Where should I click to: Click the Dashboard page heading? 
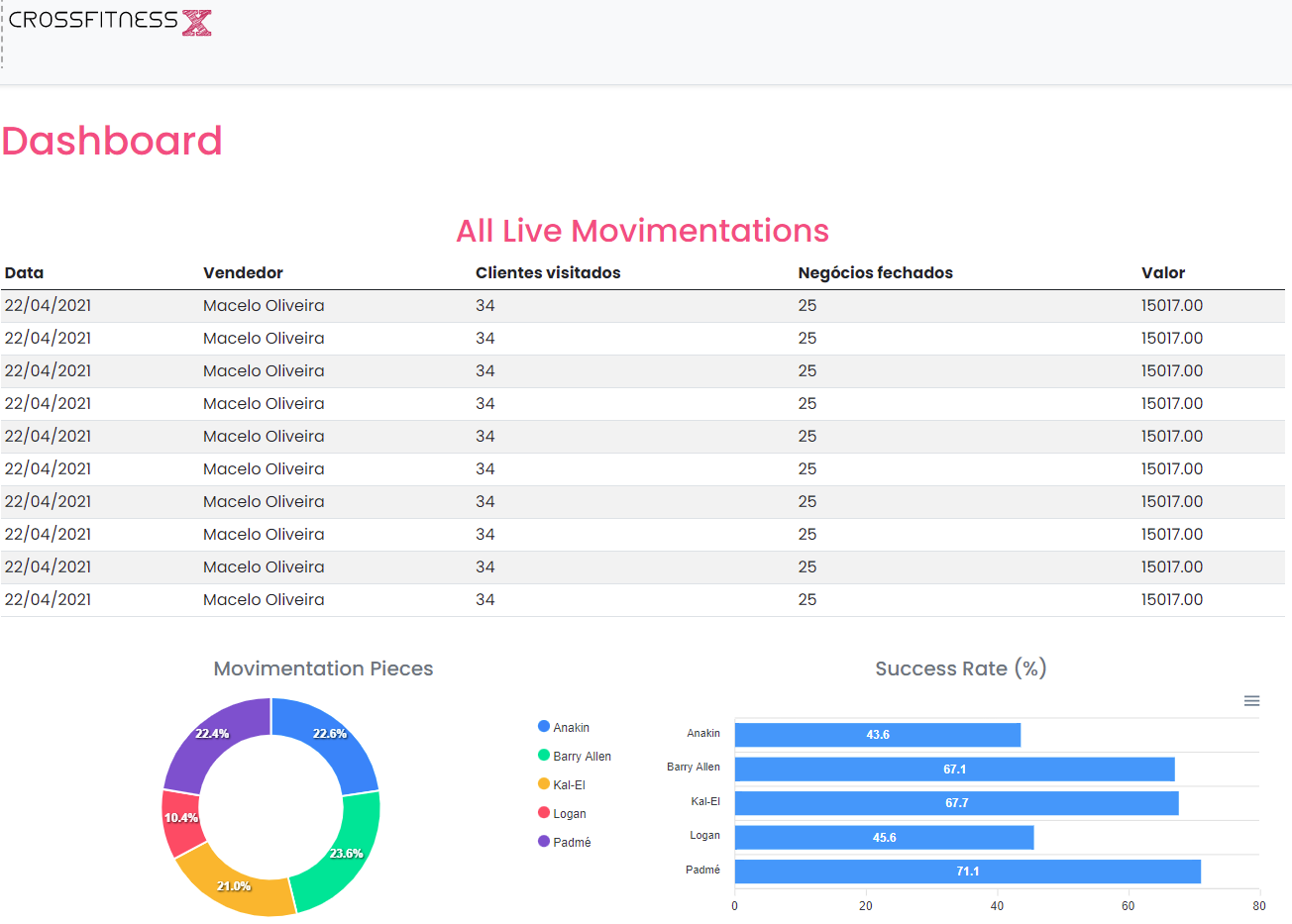tap(112, 141)
